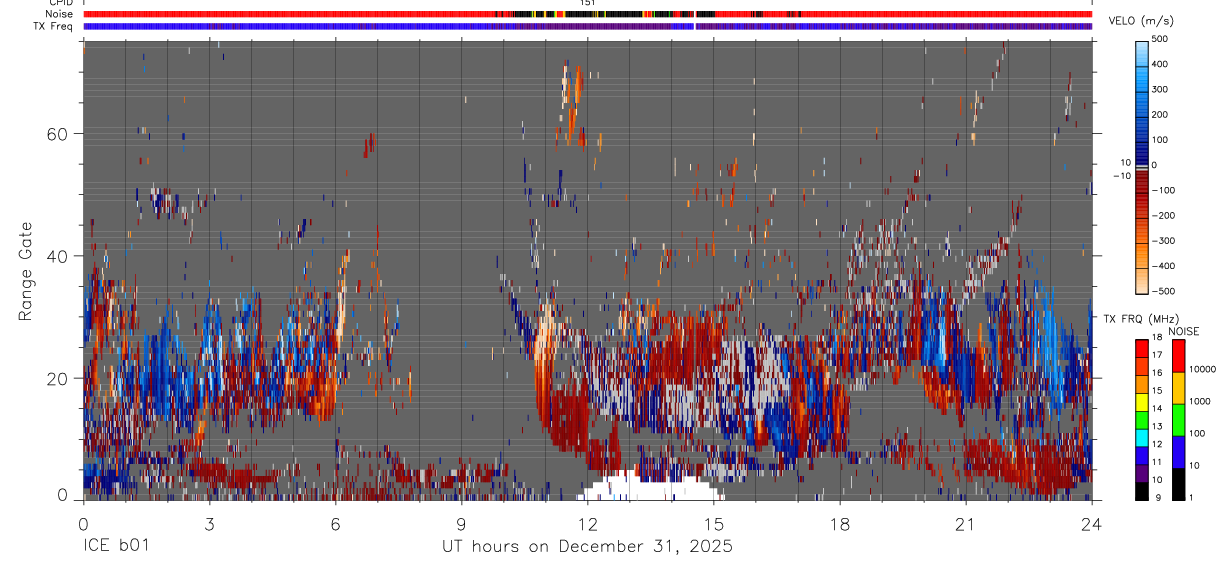Image resolution: width=1228 pixels, height=567 pixels.
Task: Click velocity scale label -10
Action: (x=1120, y=176)
